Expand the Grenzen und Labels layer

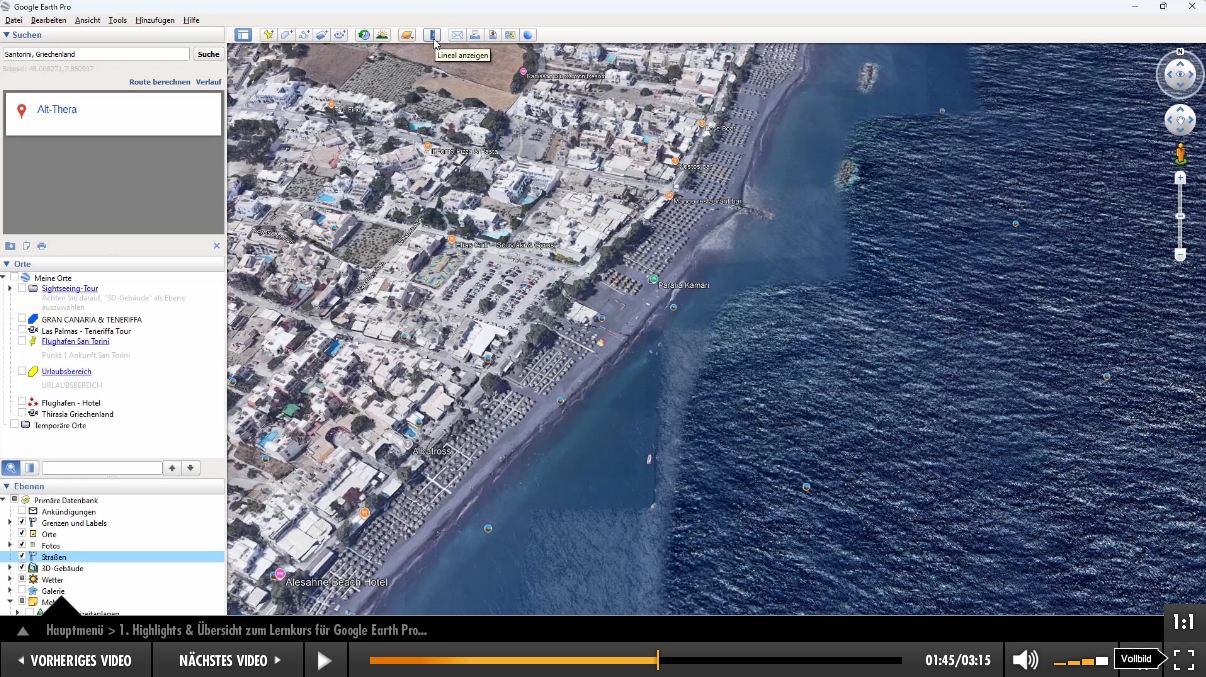[x=10, y=523]
